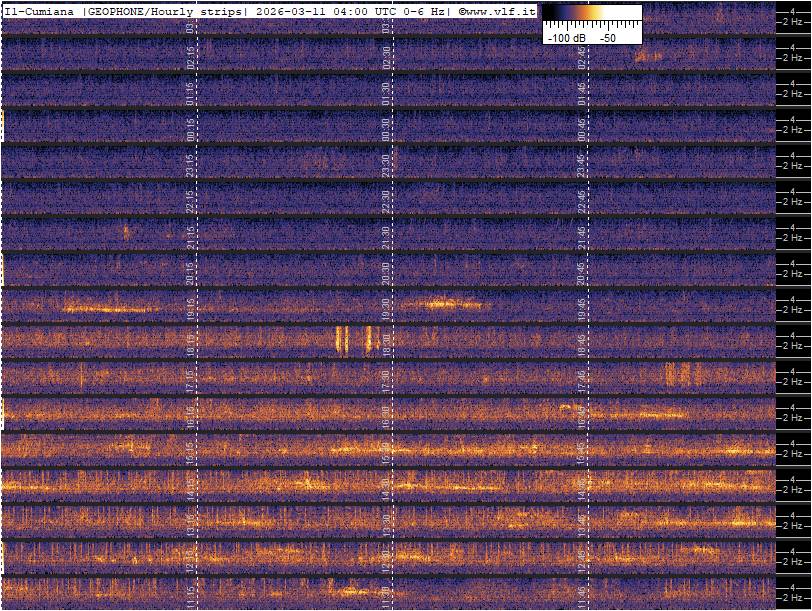Click the 14:30 time marker

[x=386, y=489]
